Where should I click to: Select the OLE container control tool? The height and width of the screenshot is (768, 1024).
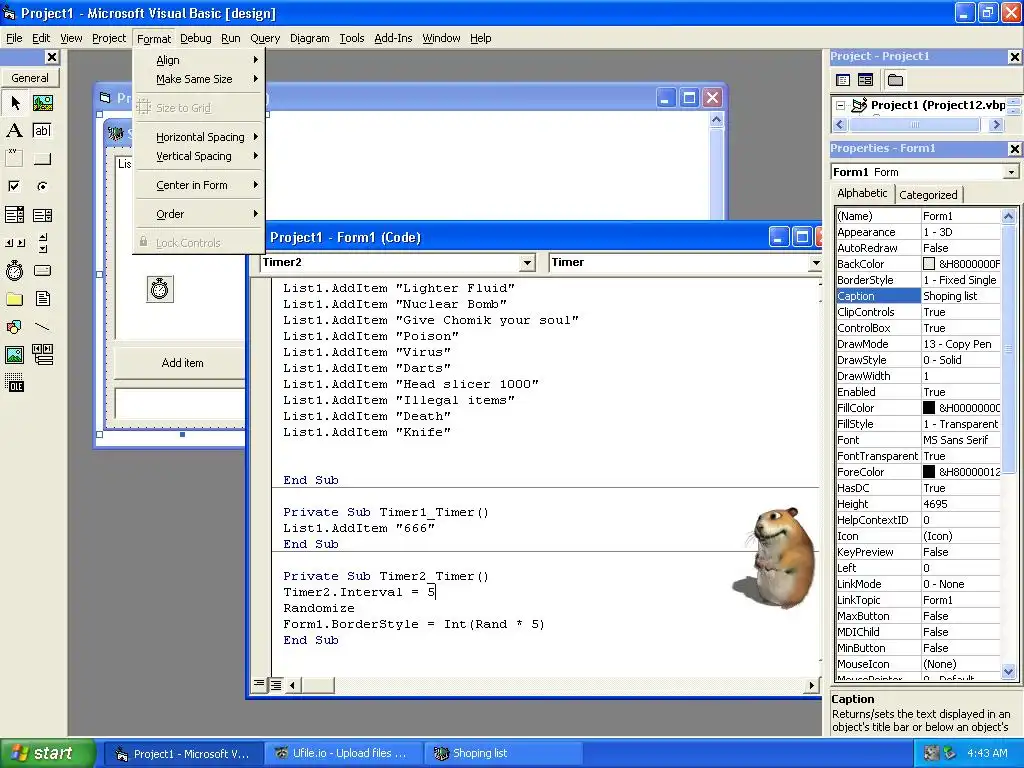click(14, 383)
